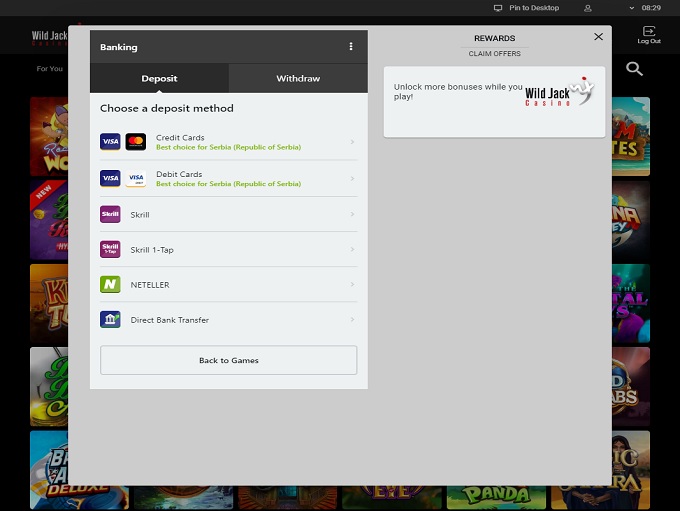
Task: Click the Skrill 1-Tap logo icon
Action: coord(110,249)
